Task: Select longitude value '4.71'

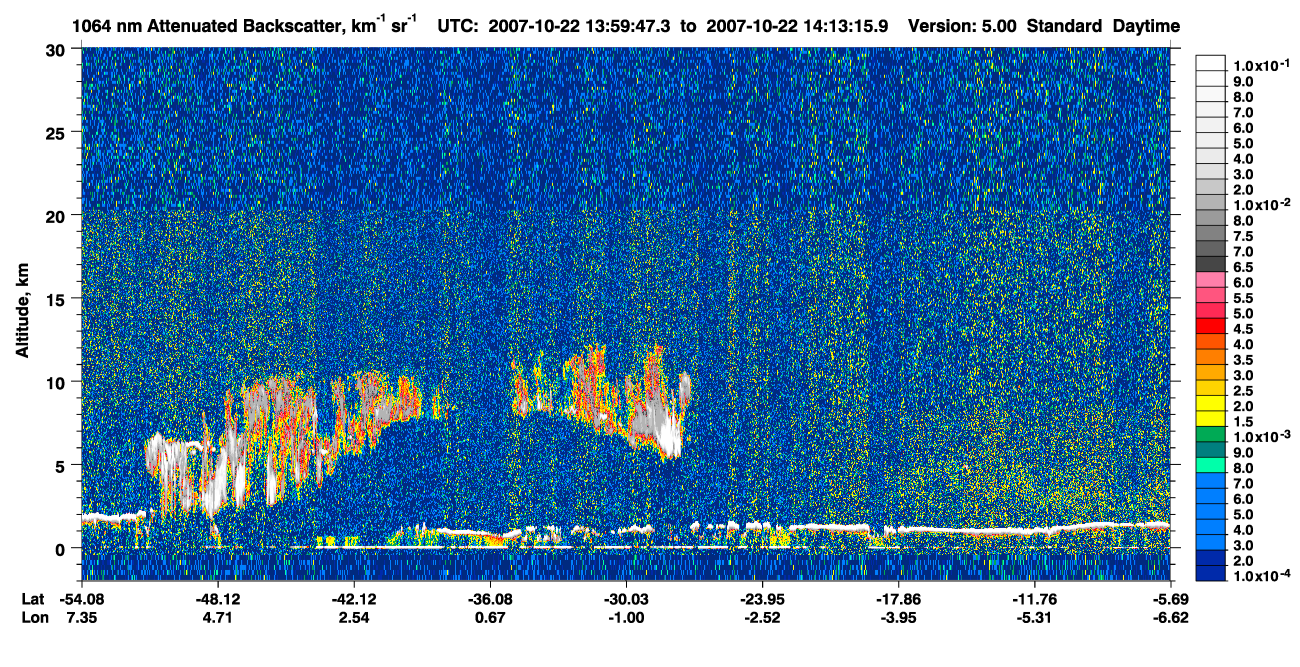Action: (217, 617)
